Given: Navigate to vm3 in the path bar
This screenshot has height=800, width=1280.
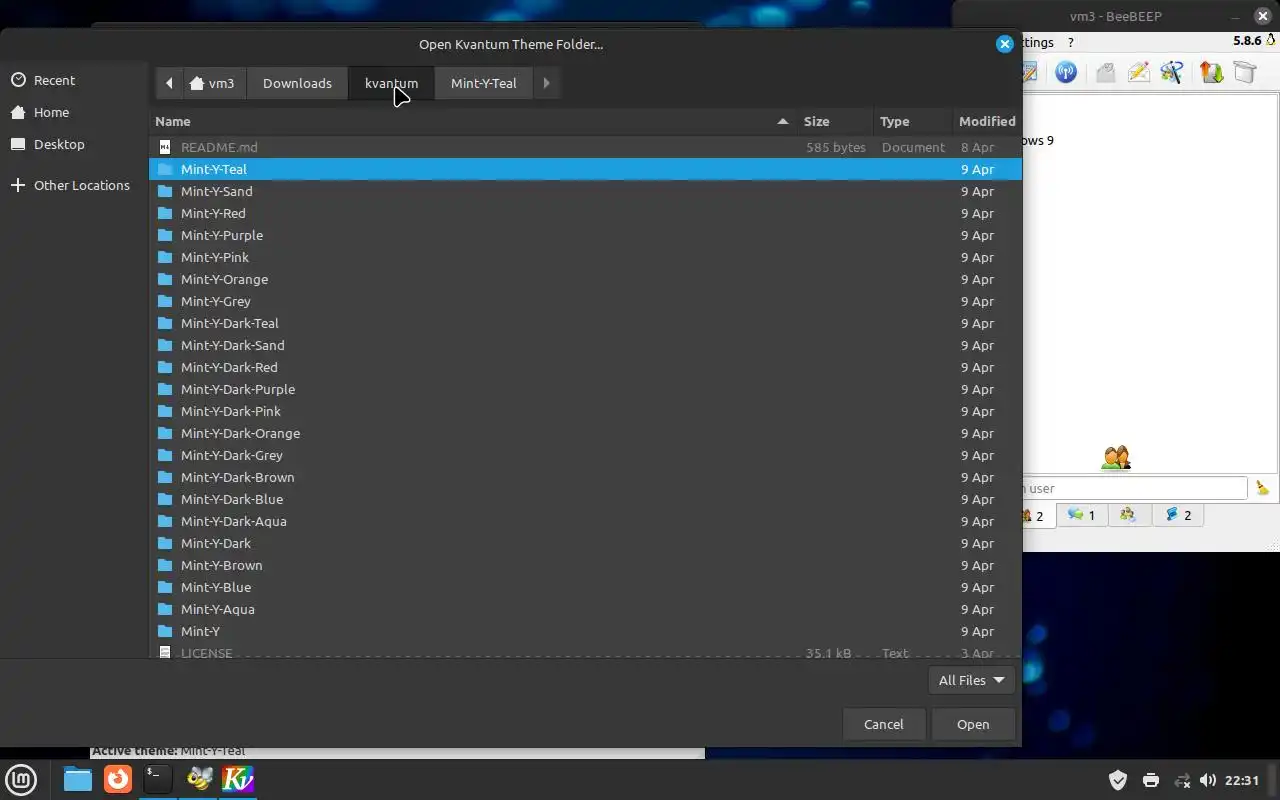Looking at the screenshot, I should coord(212,83).
